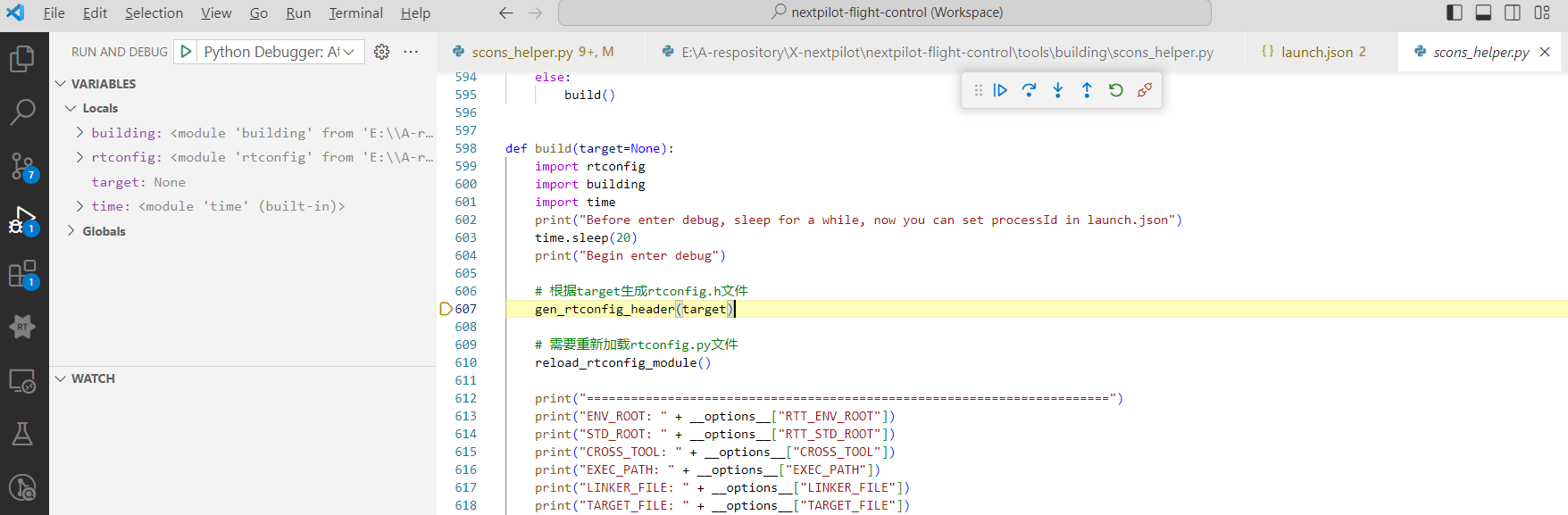Click reload_rtconfig_module() on line 610
Image resolution: width=1568 pixels, height=515 pixels.
pyautogui.click(x=622, y=362)
